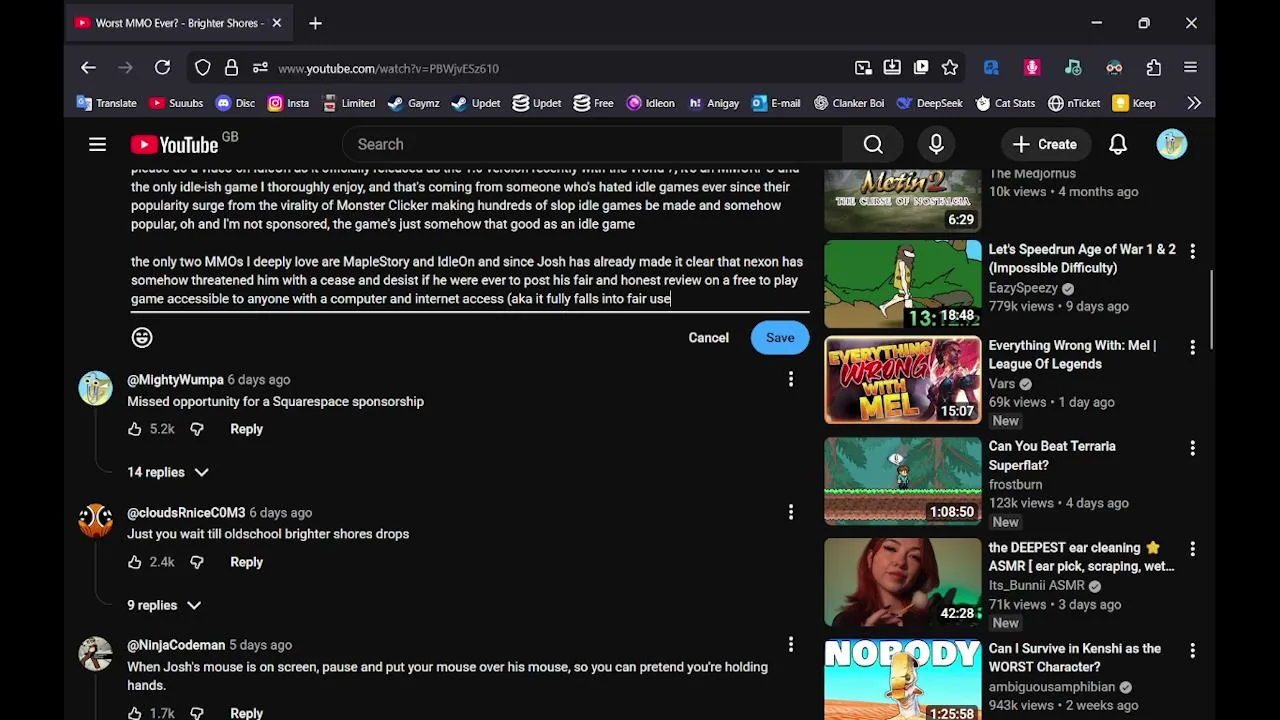
Task: Open options for Age of War speedrun video
Action: click(1192, 250)
